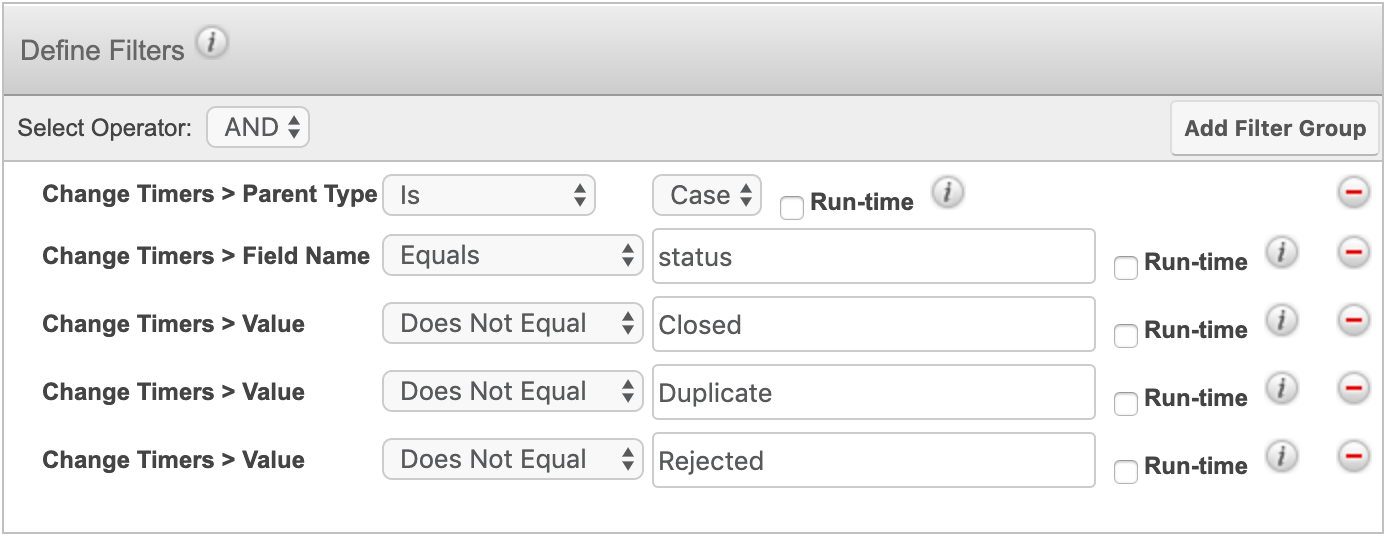Remove the Rejected value filter row
The width and height of the screenshot is (1386, 536).
tap(1353, 458)
